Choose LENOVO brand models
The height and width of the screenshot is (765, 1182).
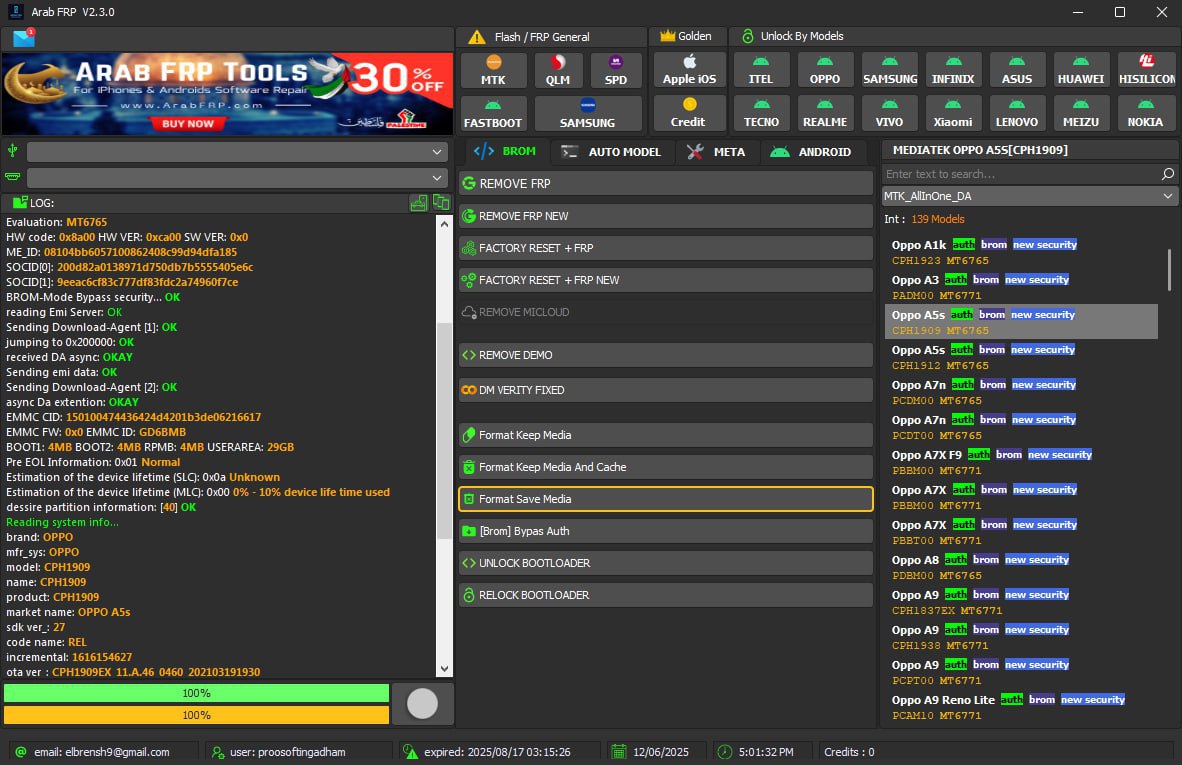(1016, 112)
